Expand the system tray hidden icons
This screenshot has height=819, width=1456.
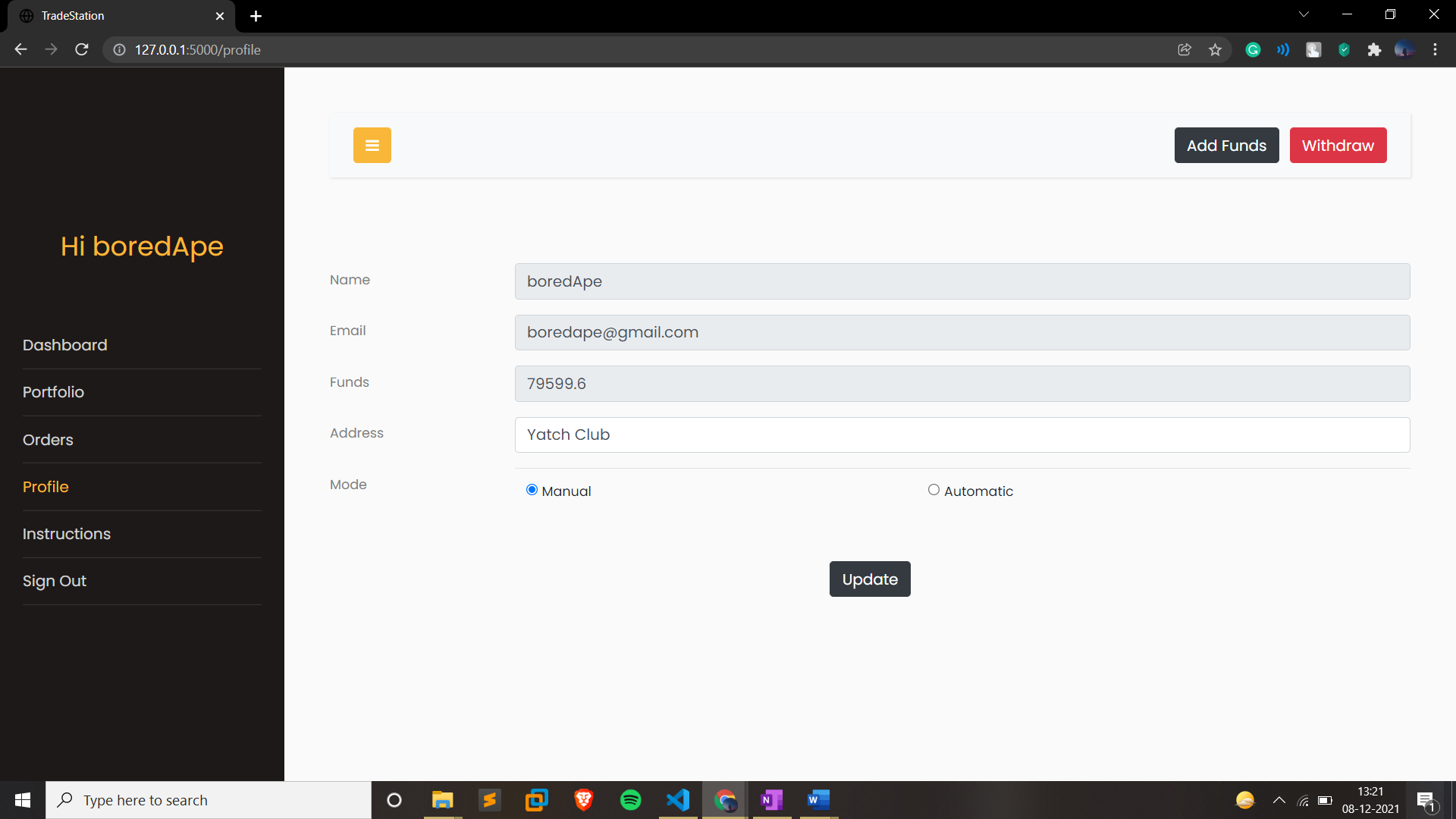(1279, 800)
